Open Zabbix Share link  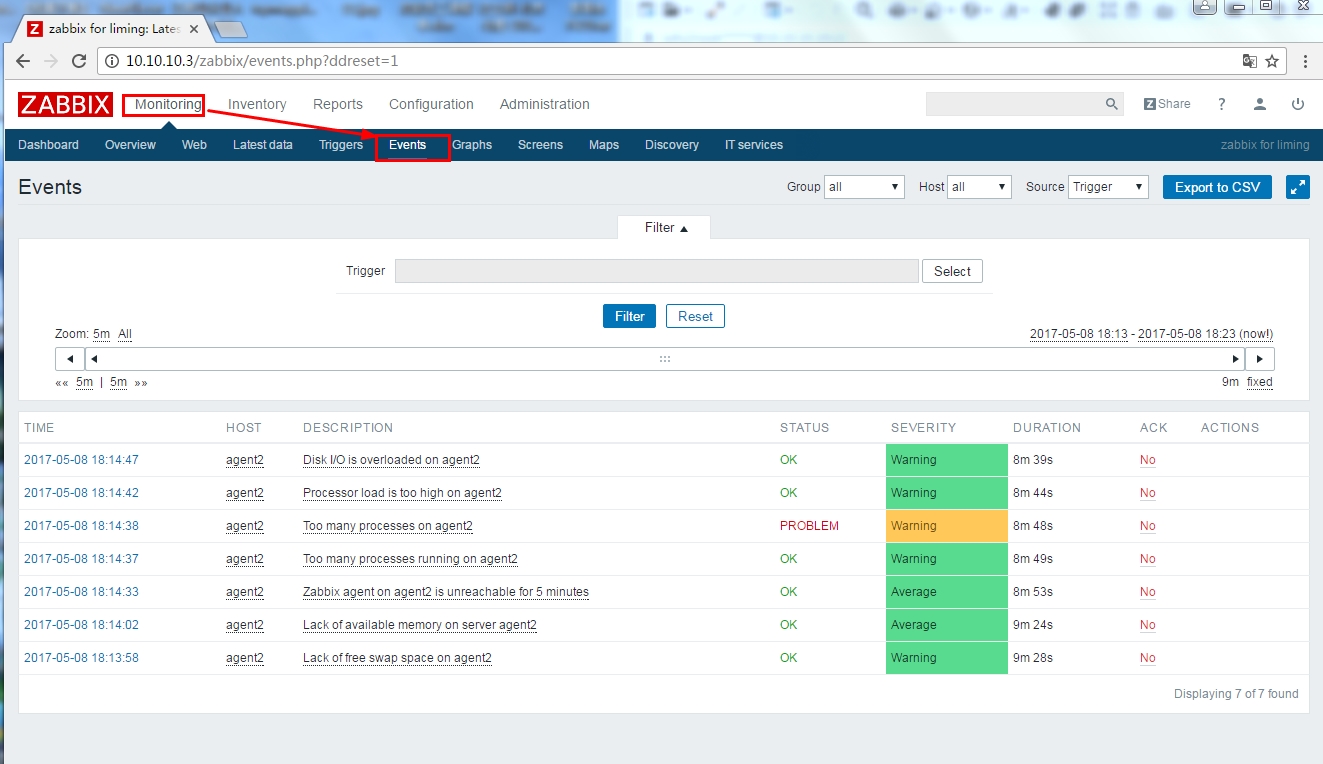pyautogui.click(x=1167, y=104)
